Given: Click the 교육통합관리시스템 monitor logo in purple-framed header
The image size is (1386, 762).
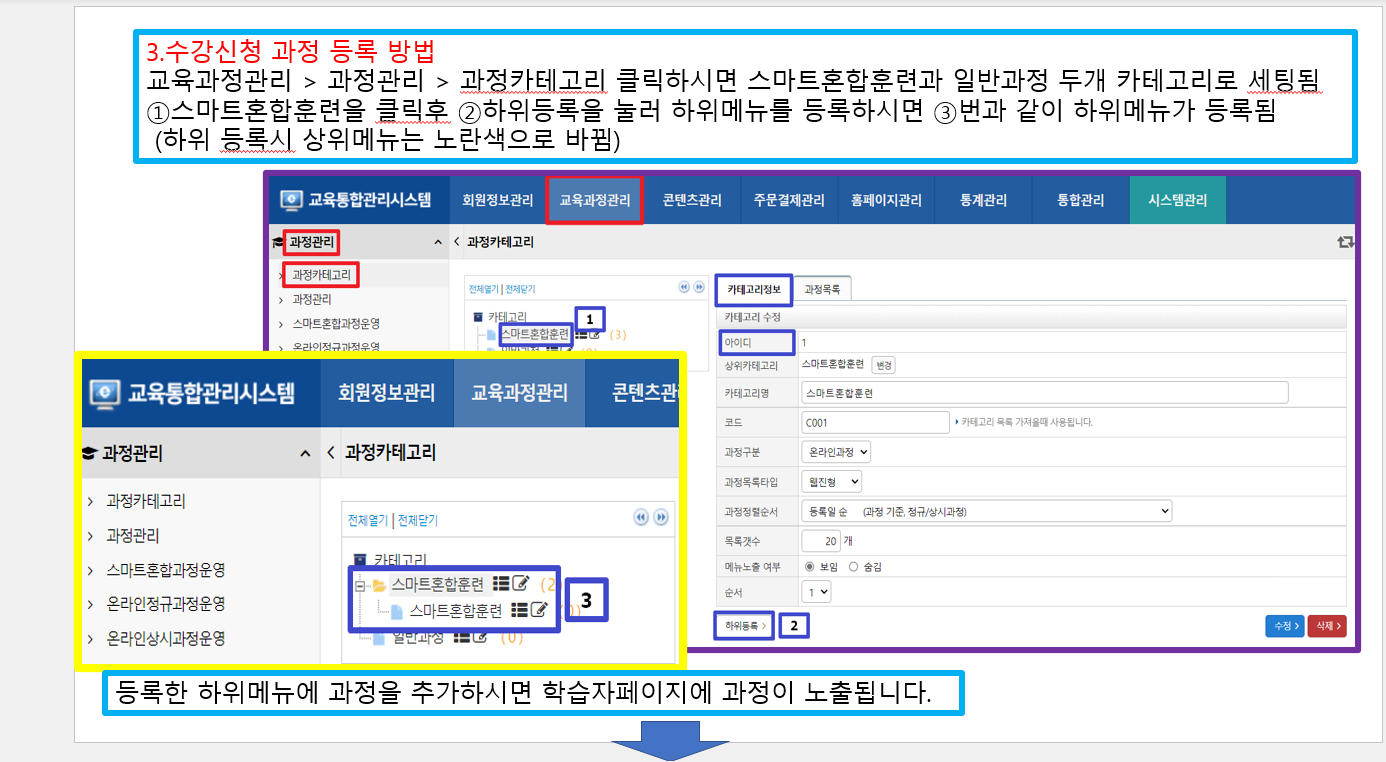Looking at the screenshot, I should tap(291, 200).
